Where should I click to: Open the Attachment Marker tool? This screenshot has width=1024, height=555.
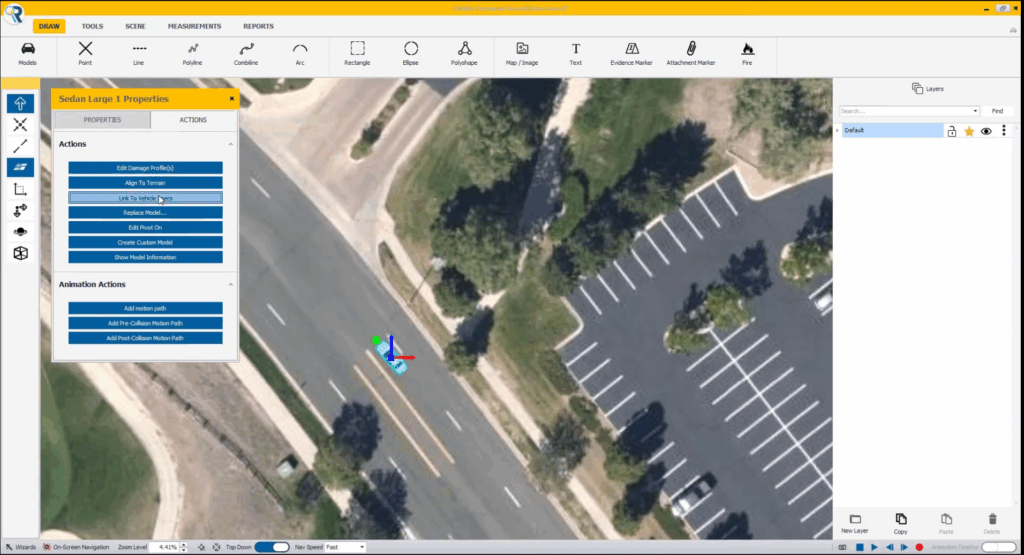click(x=690, y=53)
